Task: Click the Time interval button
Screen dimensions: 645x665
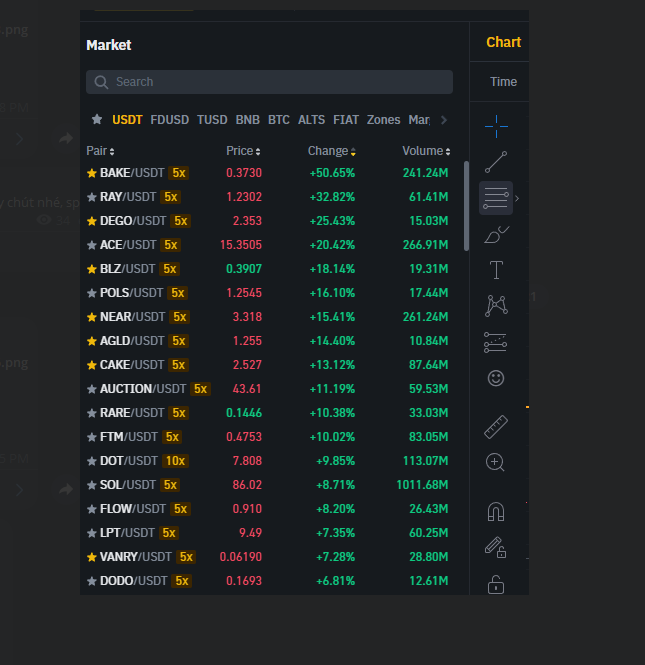Action: click(503, 82)
